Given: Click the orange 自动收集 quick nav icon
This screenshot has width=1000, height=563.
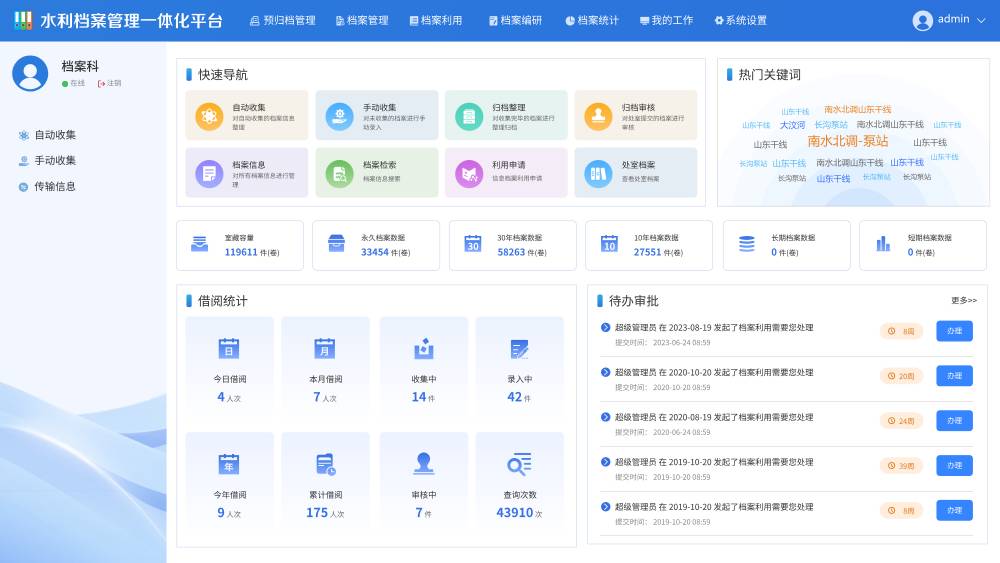Looking at the screenshot, I should pos(209,116).
